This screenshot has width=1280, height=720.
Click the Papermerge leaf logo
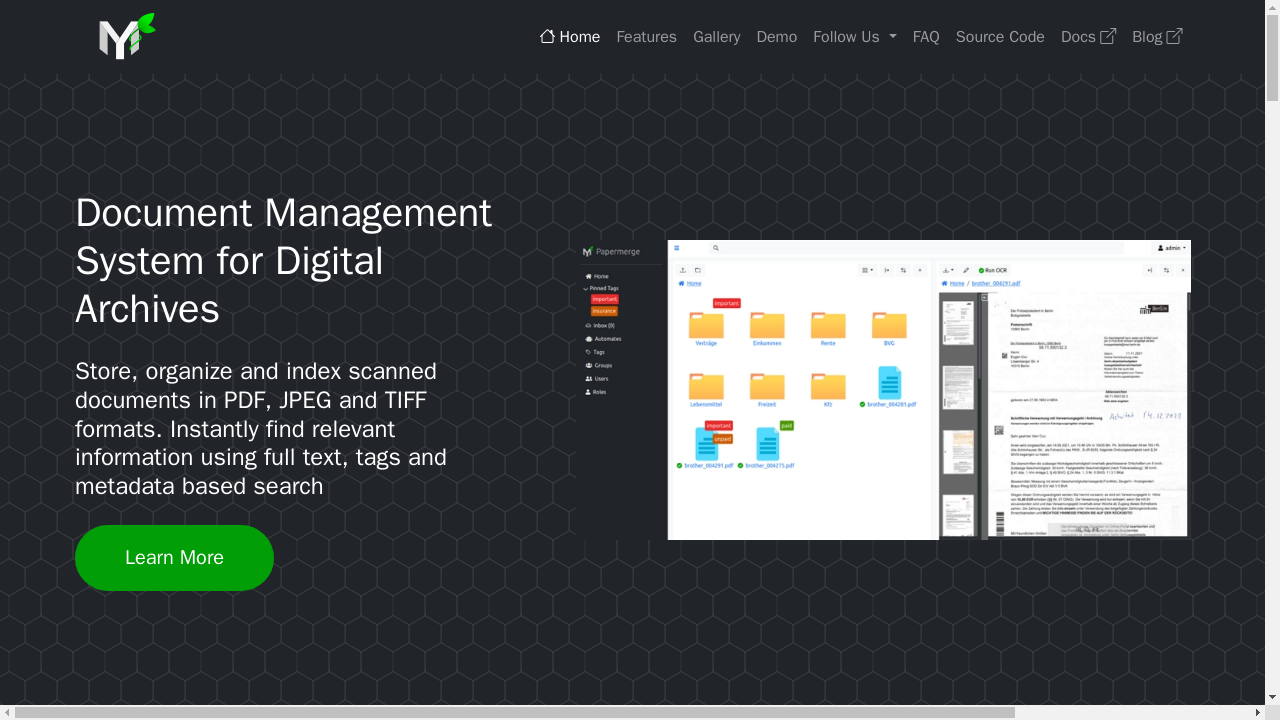pos(127,37)
